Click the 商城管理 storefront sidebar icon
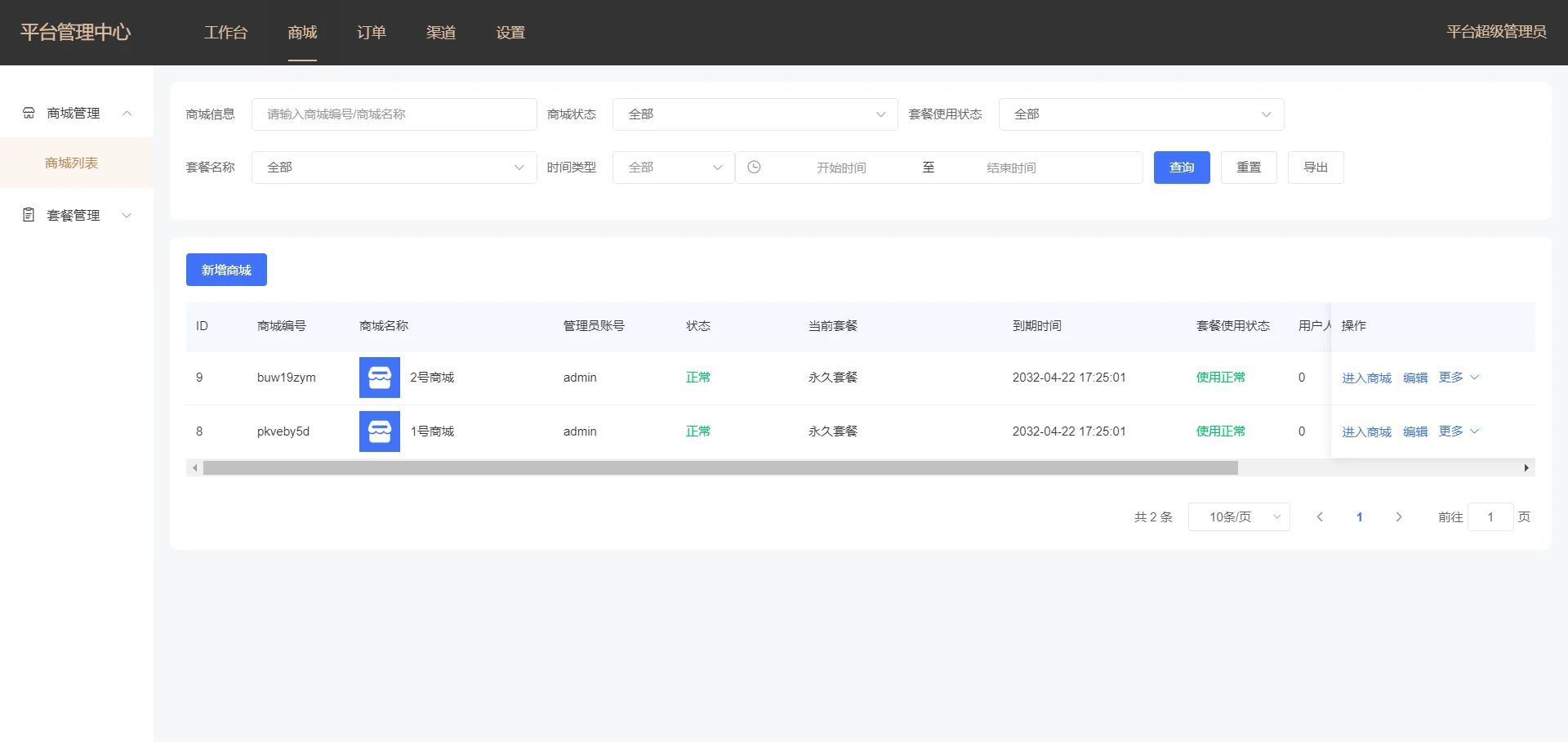 pyautogui.click(x=29, y=113)
